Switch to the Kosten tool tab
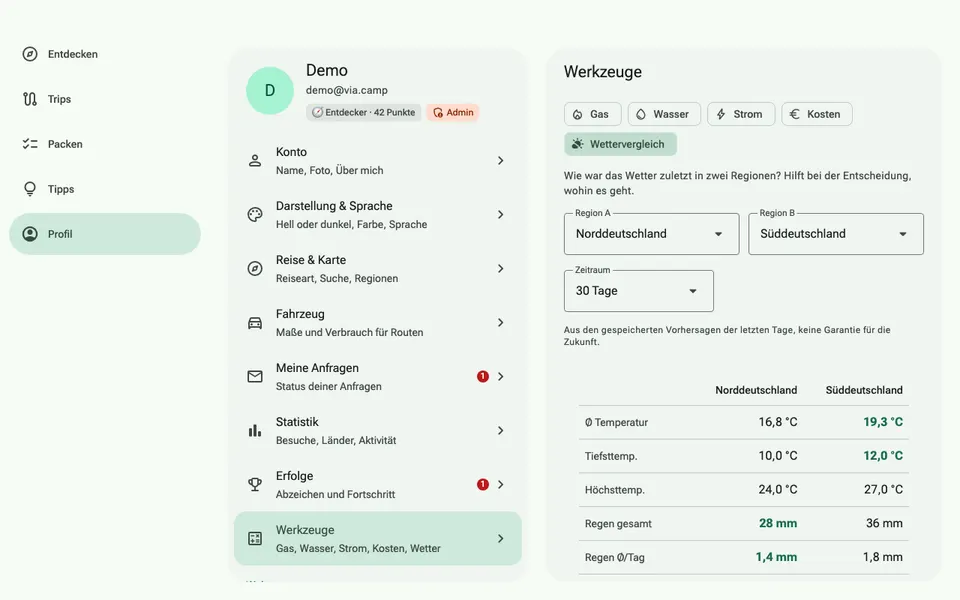 coord(817,114)
